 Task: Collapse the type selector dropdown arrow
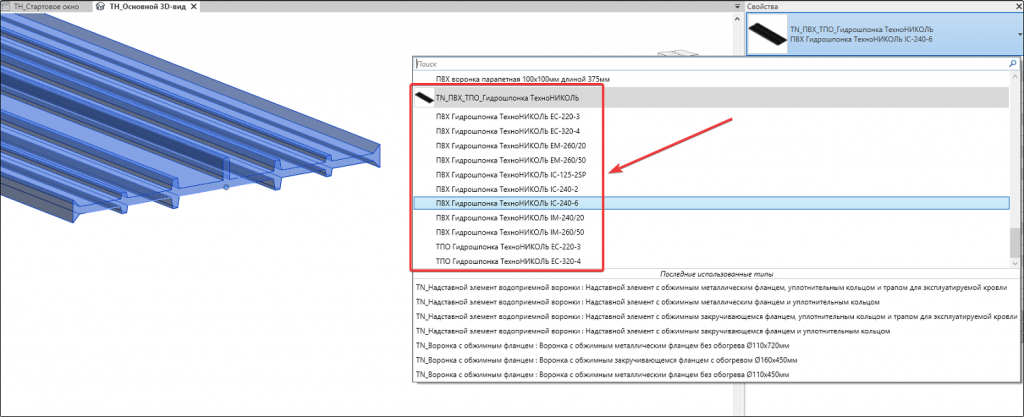tap(1019, 35)
